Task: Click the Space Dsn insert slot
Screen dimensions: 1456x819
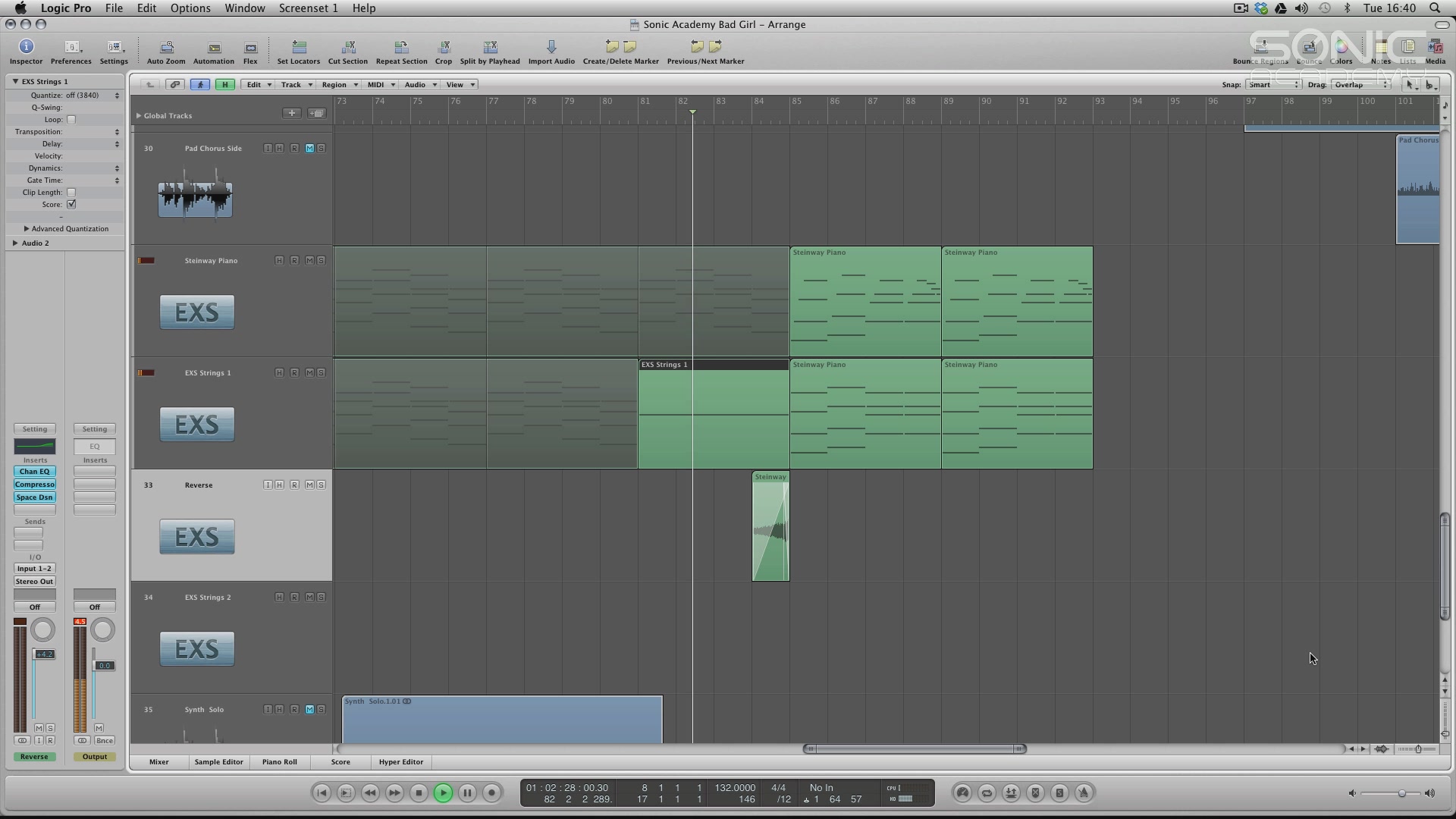Action: pyautogui.click(x=35, y=497)
